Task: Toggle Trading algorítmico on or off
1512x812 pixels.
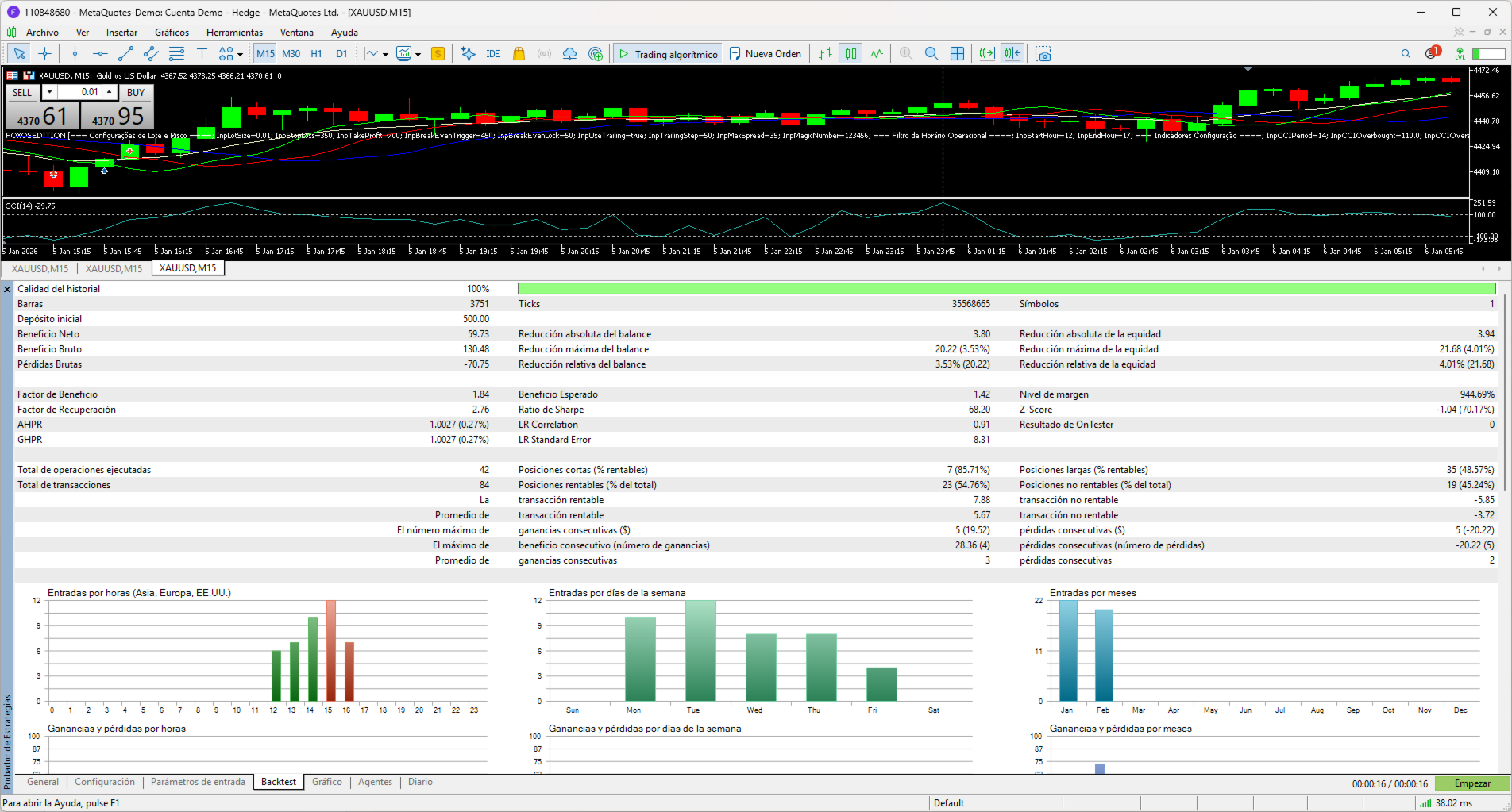Action: (x=668, y=54)
